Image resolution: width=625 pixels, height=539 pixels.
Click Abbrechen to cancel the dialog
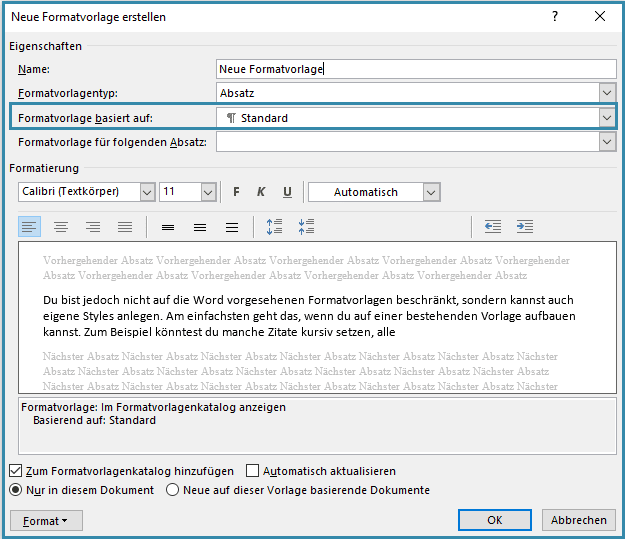tap(579, 520)
